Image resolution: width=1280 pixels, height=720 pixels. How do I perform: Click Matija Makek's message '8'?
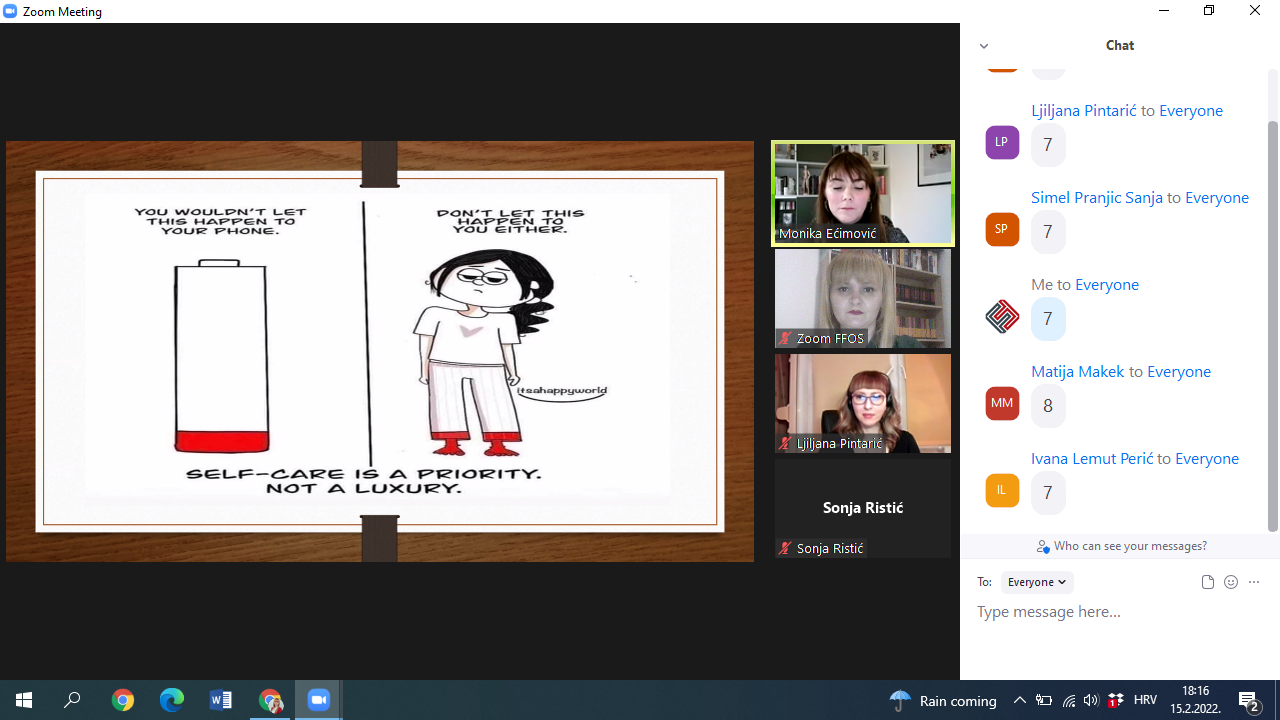point(1048,405)
